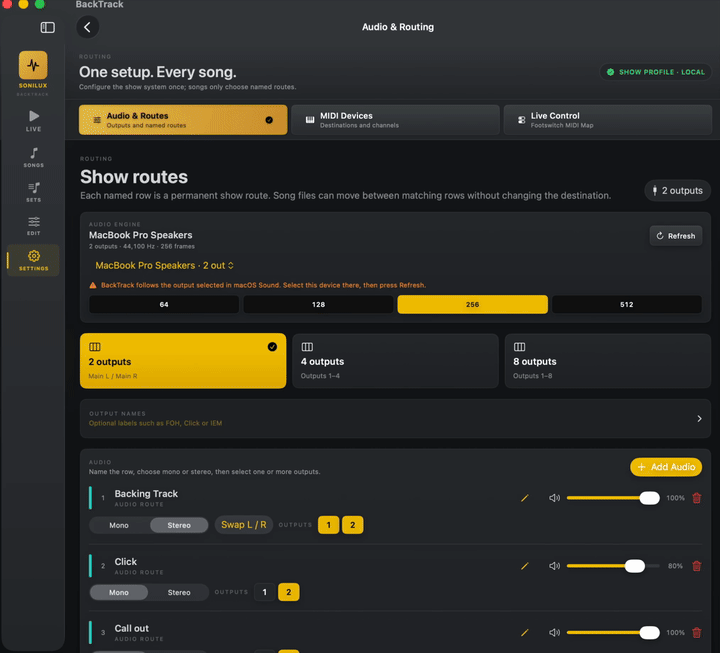Toggle output 1 for Click route

click(264, 592)
